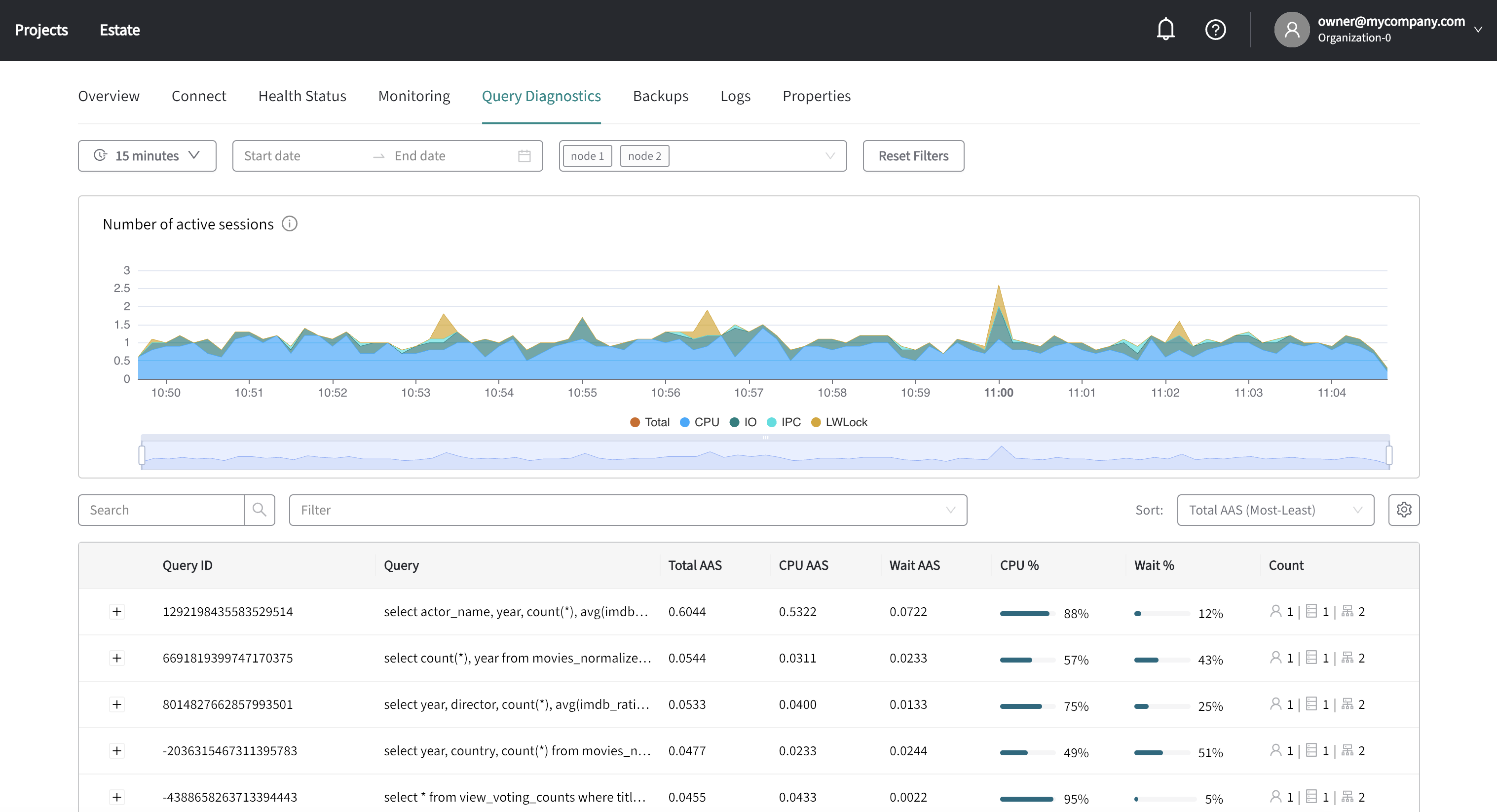The height and width of the screenshot is (812, 1497).
Task: Click the left handle of chart range slider
Action: (x=141, y=455)
